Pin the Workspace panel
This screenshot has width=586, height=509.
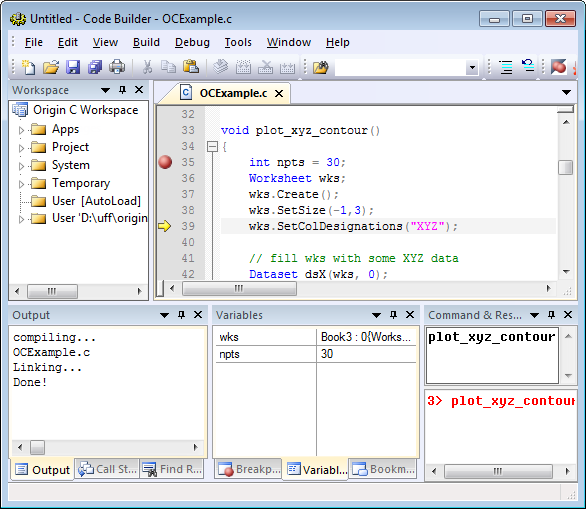click(x=122, y=90)
